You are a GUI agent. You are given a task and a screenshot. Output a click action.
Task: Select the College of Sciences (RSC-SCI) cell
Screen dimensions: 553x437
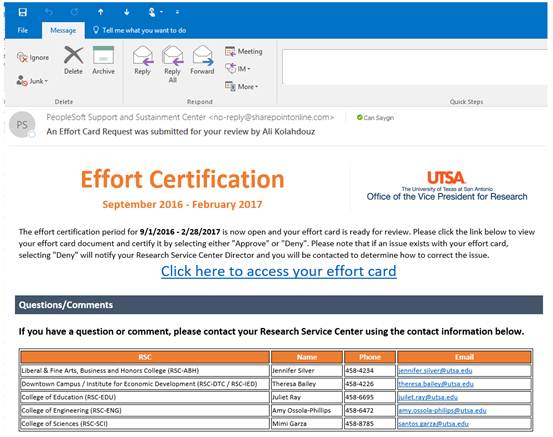pos(145,424)
